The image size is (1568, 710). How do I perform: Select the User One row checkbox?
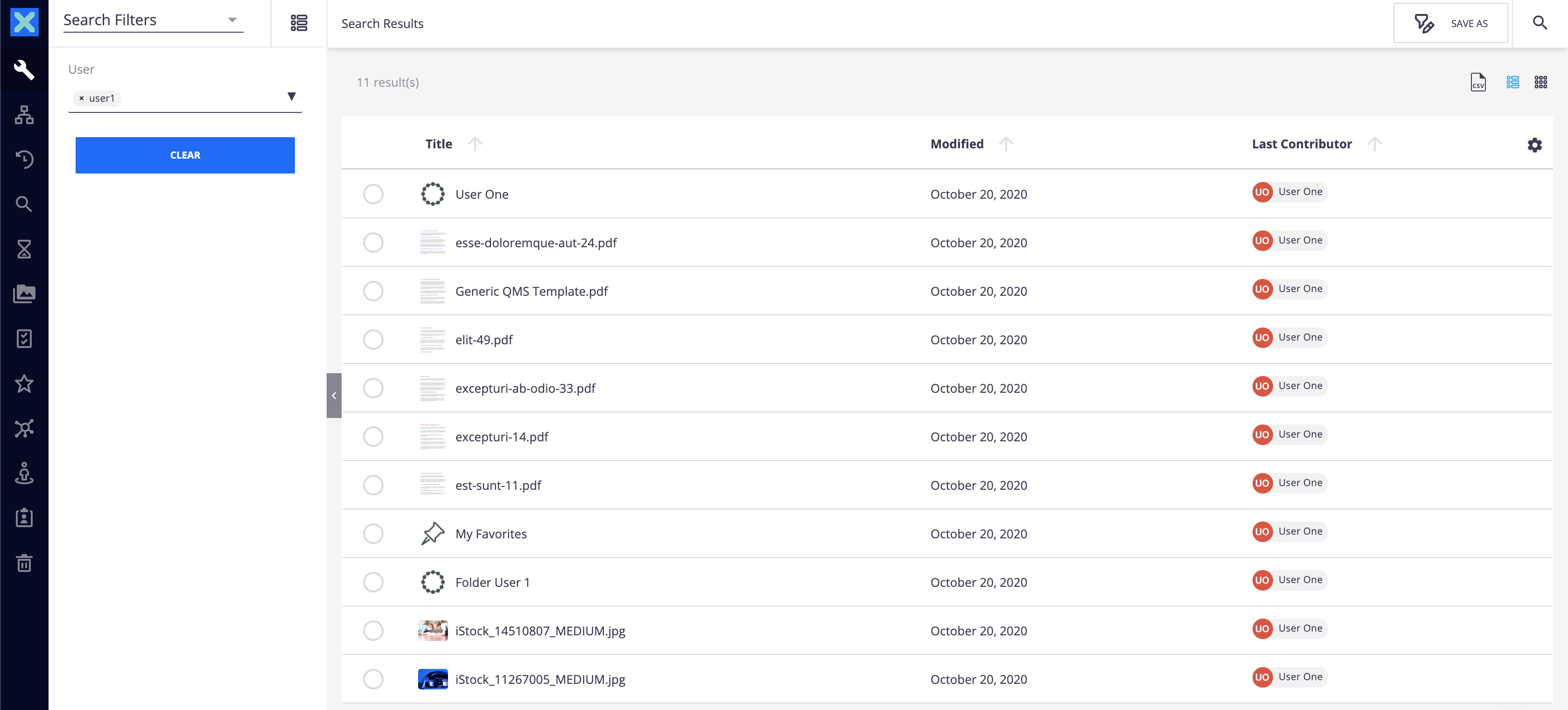(x=373, y=194)
